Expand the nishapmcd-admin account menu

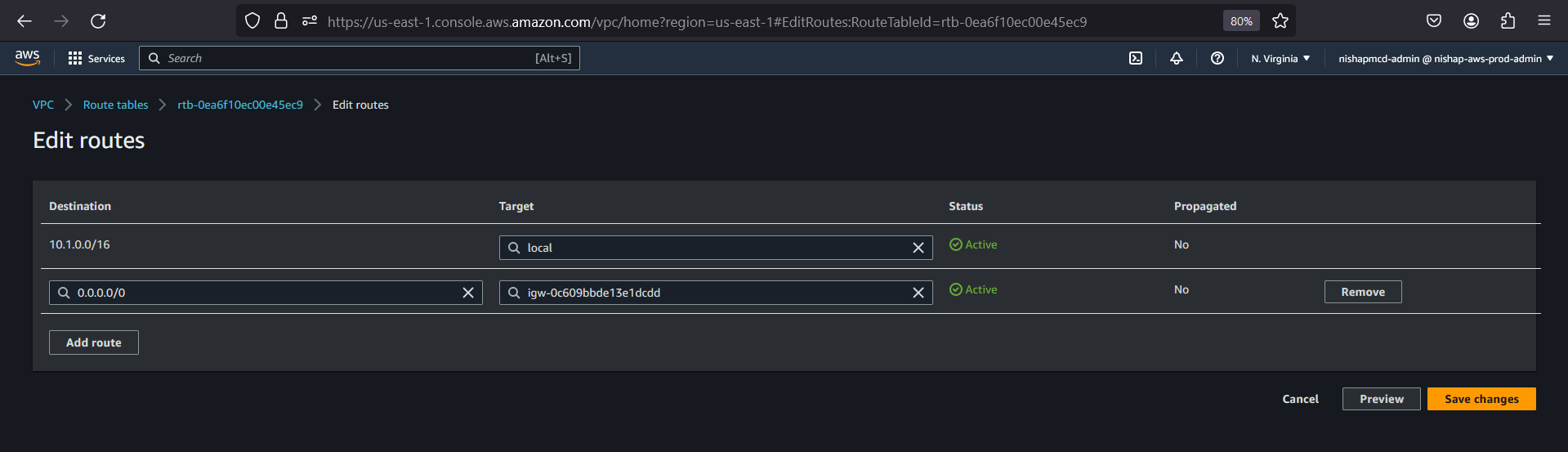click(1445, 58)
